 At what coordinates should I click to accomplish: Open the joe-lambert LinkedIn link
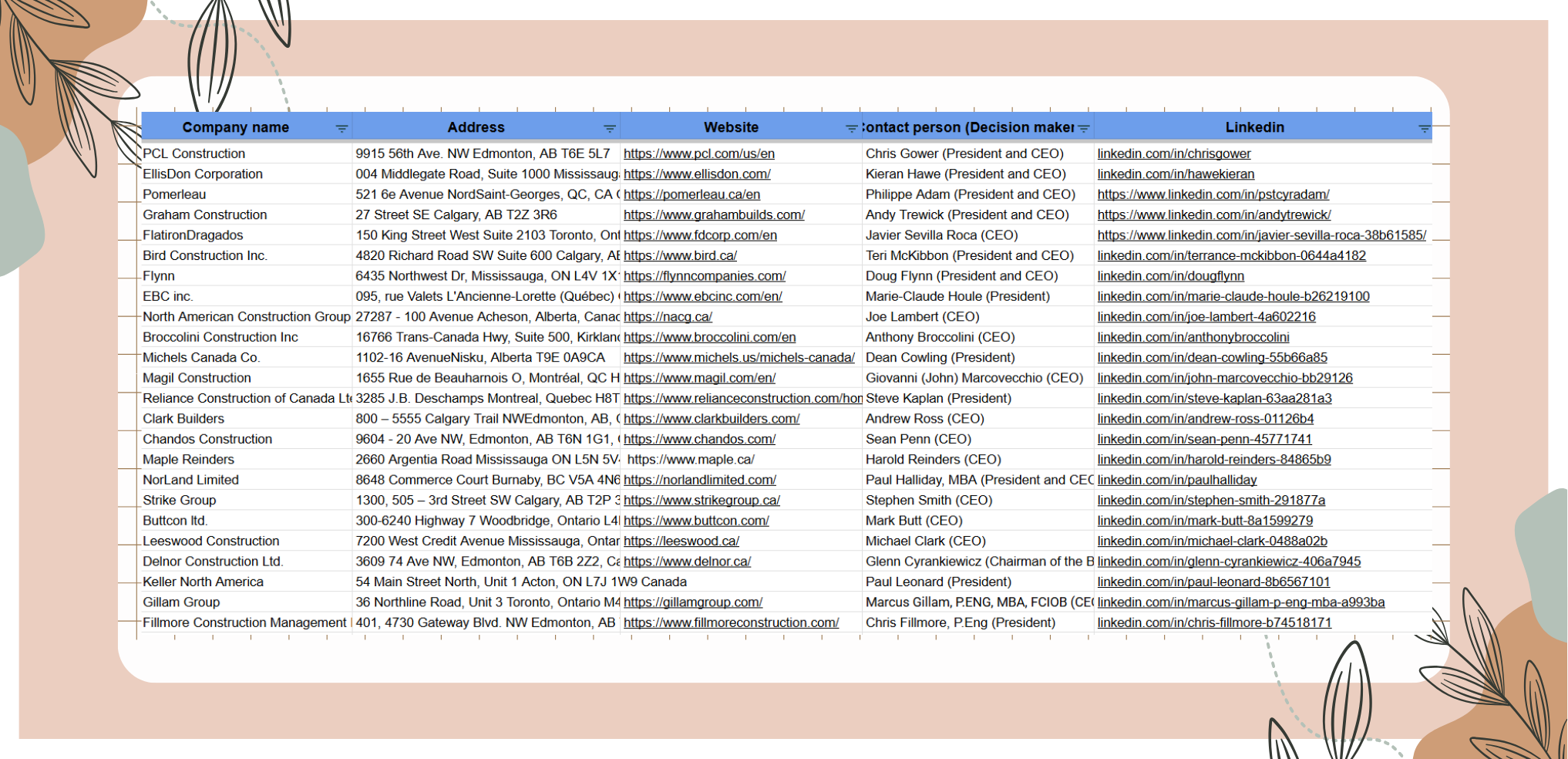pyautogui.click(x=1206, y=317)
